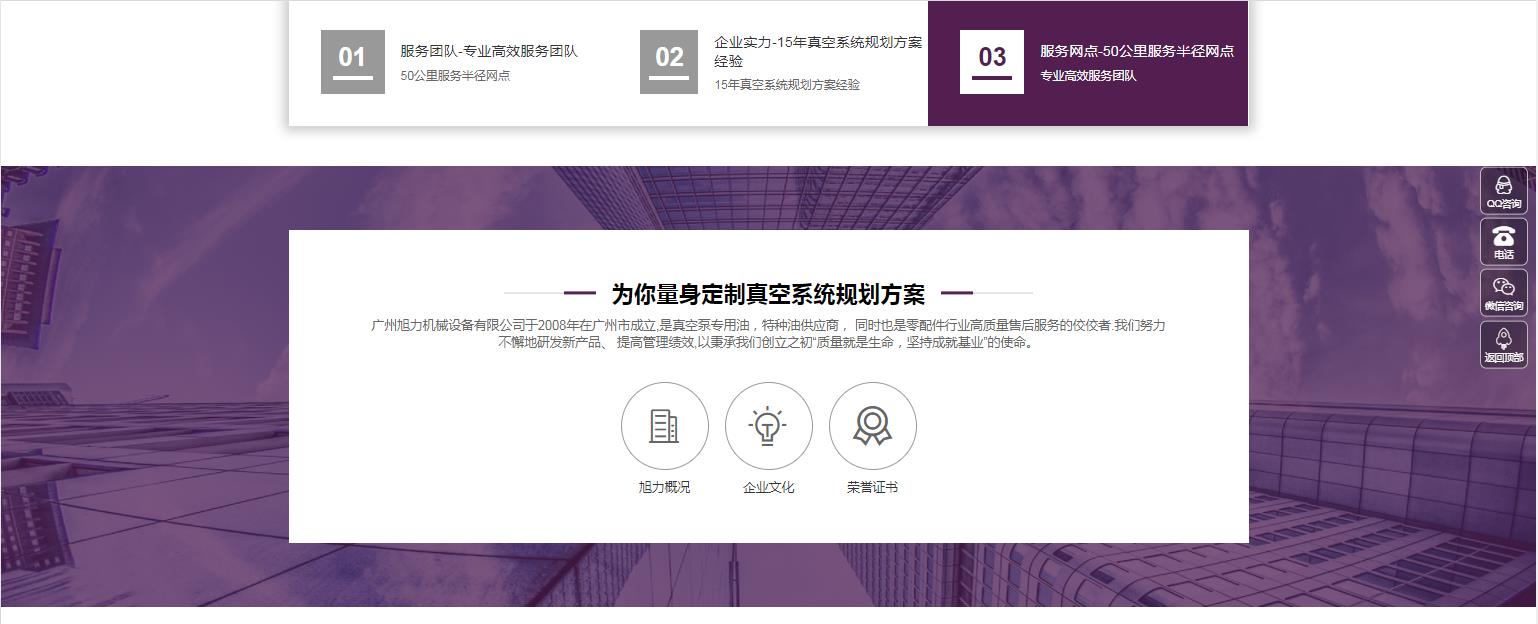Click the gray 01 number box
This screenshot has width=1538, height=624.
pos(352,62)
